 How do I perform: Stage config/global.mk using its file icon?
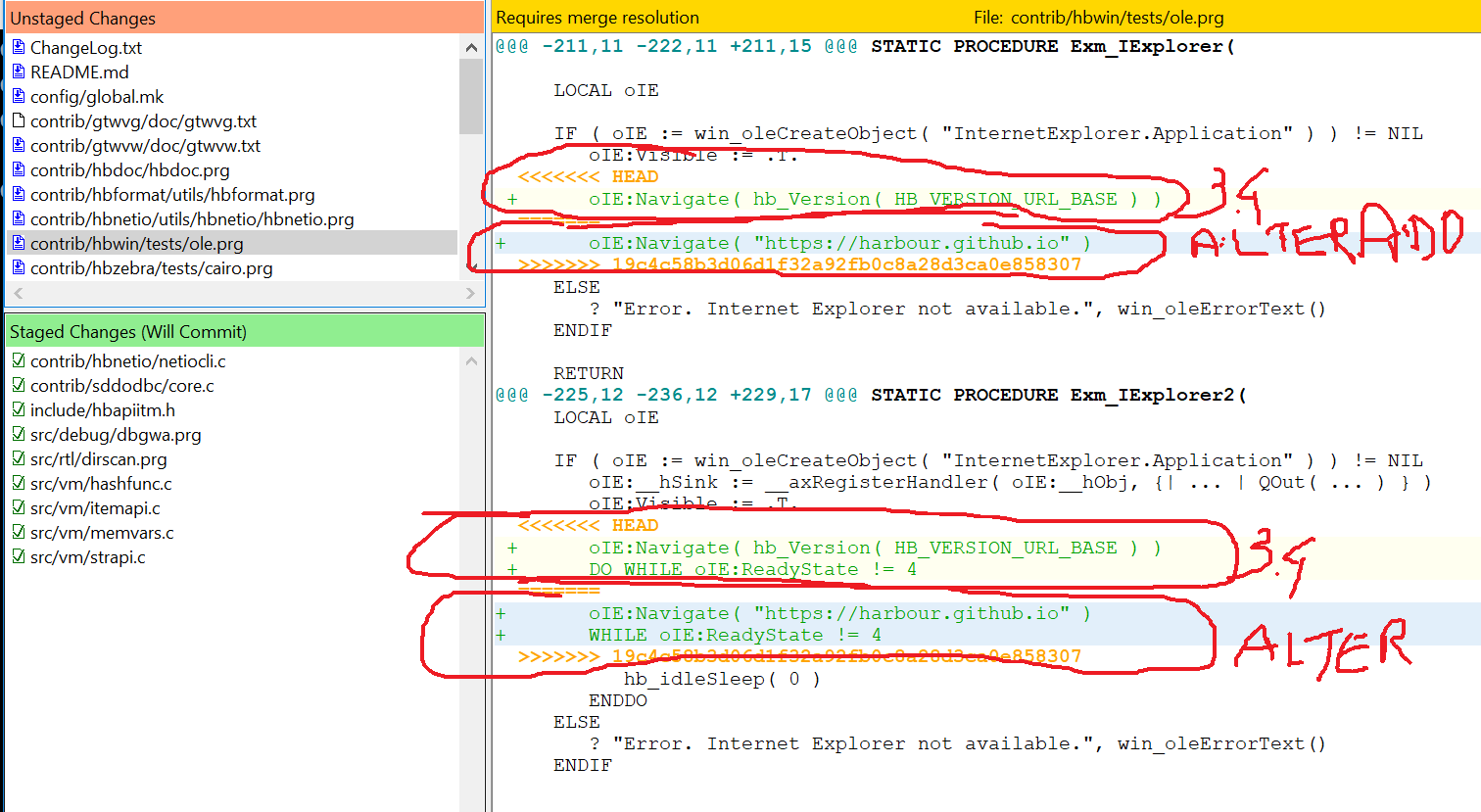(18, 96)
